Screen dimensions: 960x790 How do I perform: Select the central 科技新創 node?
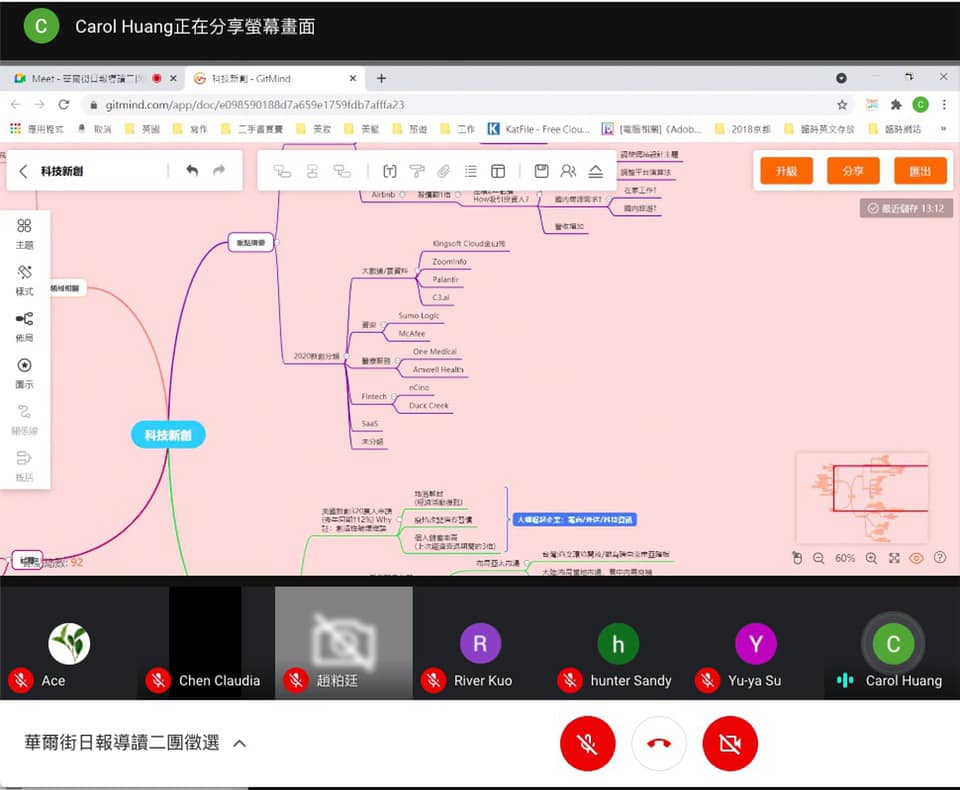[168, 435]
